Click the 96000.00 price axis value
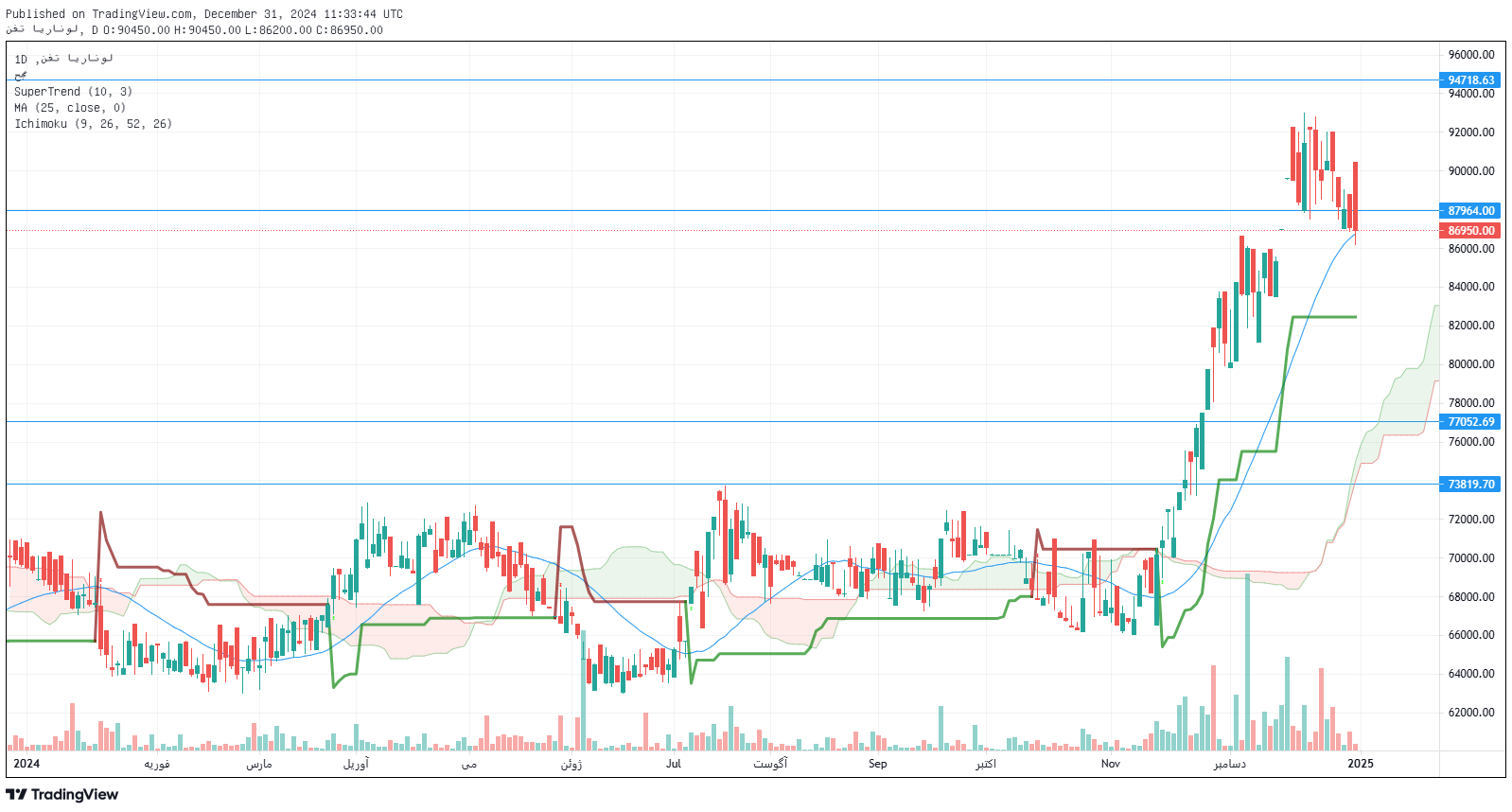Screen dimensions: 1512x812 tap(1471, 55)
